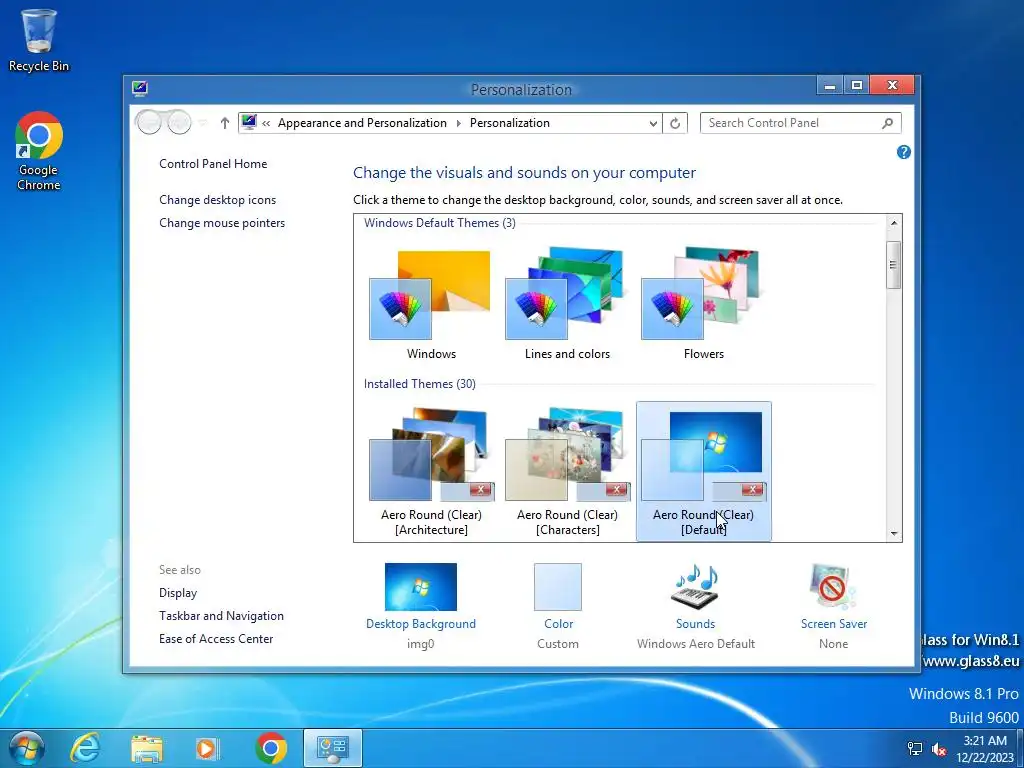Maximize the Personalization window
Screen dimensions: 1024x768
pyautogui.click(x=857, y=86)
